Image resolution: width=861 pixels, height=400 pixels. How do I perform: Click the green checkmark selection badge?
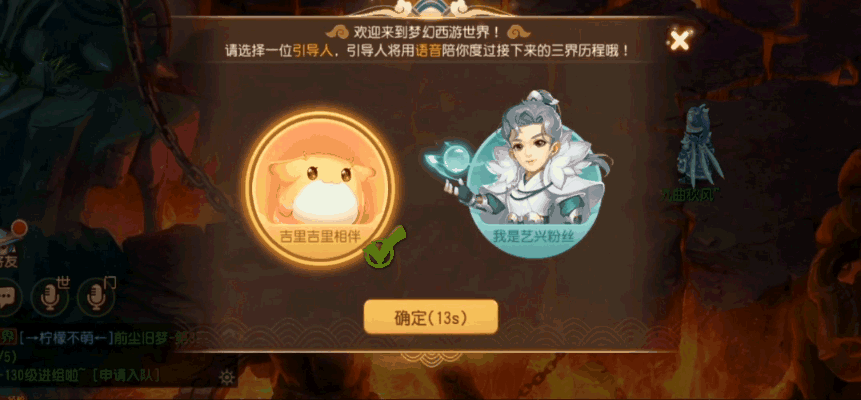[383, 248]
